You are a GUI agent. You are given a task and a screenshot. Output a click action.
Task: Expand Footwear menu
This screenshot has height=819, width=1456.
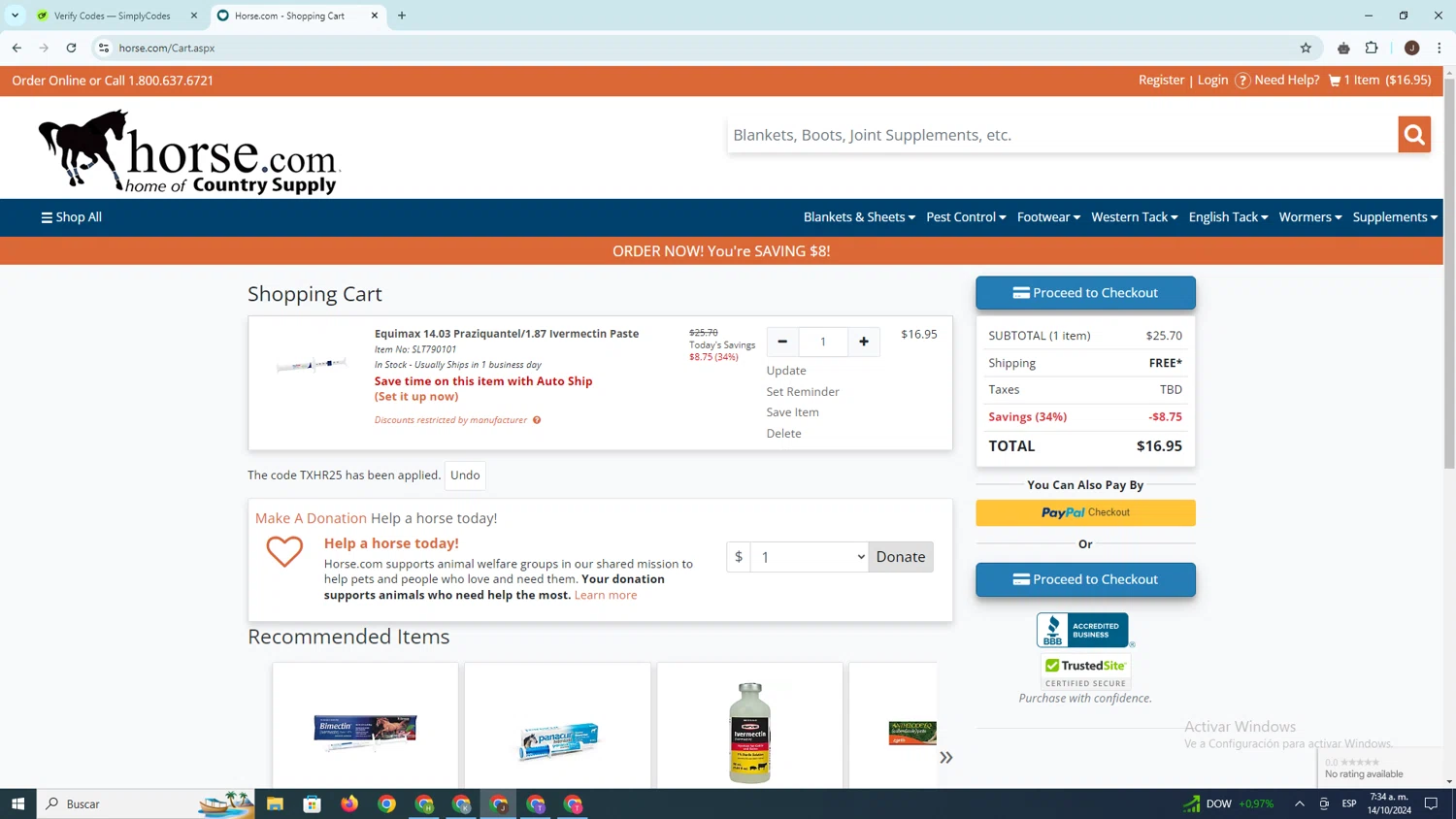tap(1048, 217)
